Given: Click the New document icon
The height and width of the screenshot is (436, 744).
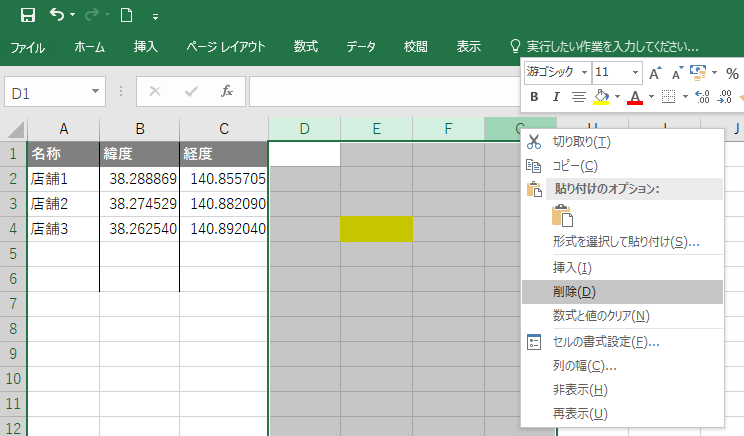Looking at the screenshot, I should (126, 15).
